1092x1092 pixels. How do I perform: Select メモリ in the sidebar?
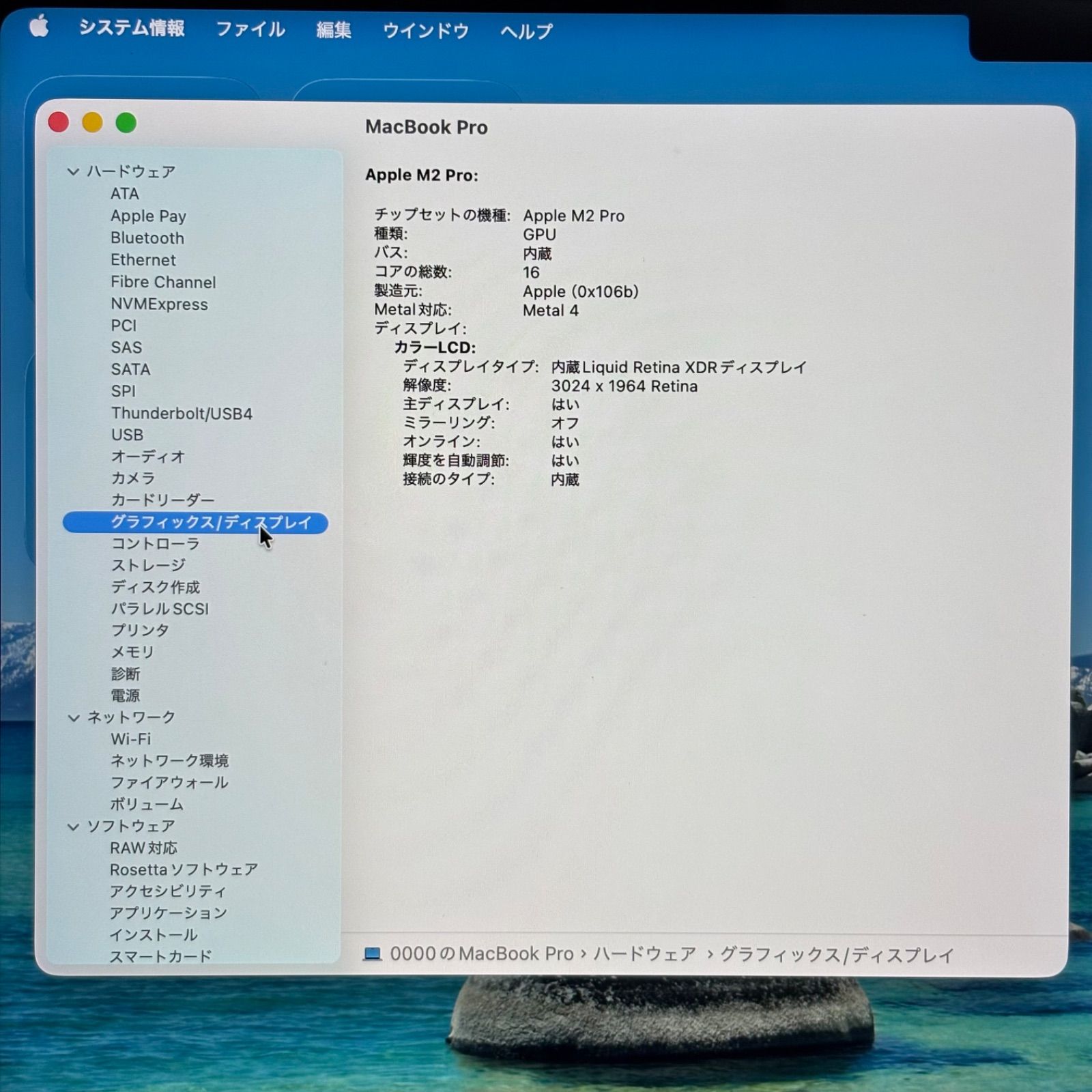[x=132, y=652]
